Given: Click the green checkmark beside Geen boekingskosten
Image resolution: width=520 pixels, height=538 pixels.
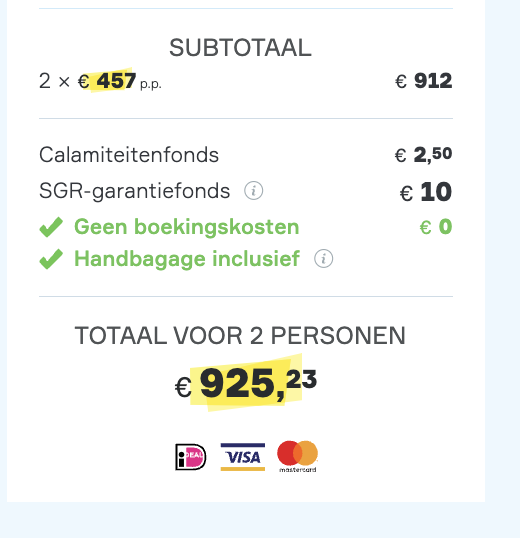Looking at the screenshot, I should coord(51,227).
